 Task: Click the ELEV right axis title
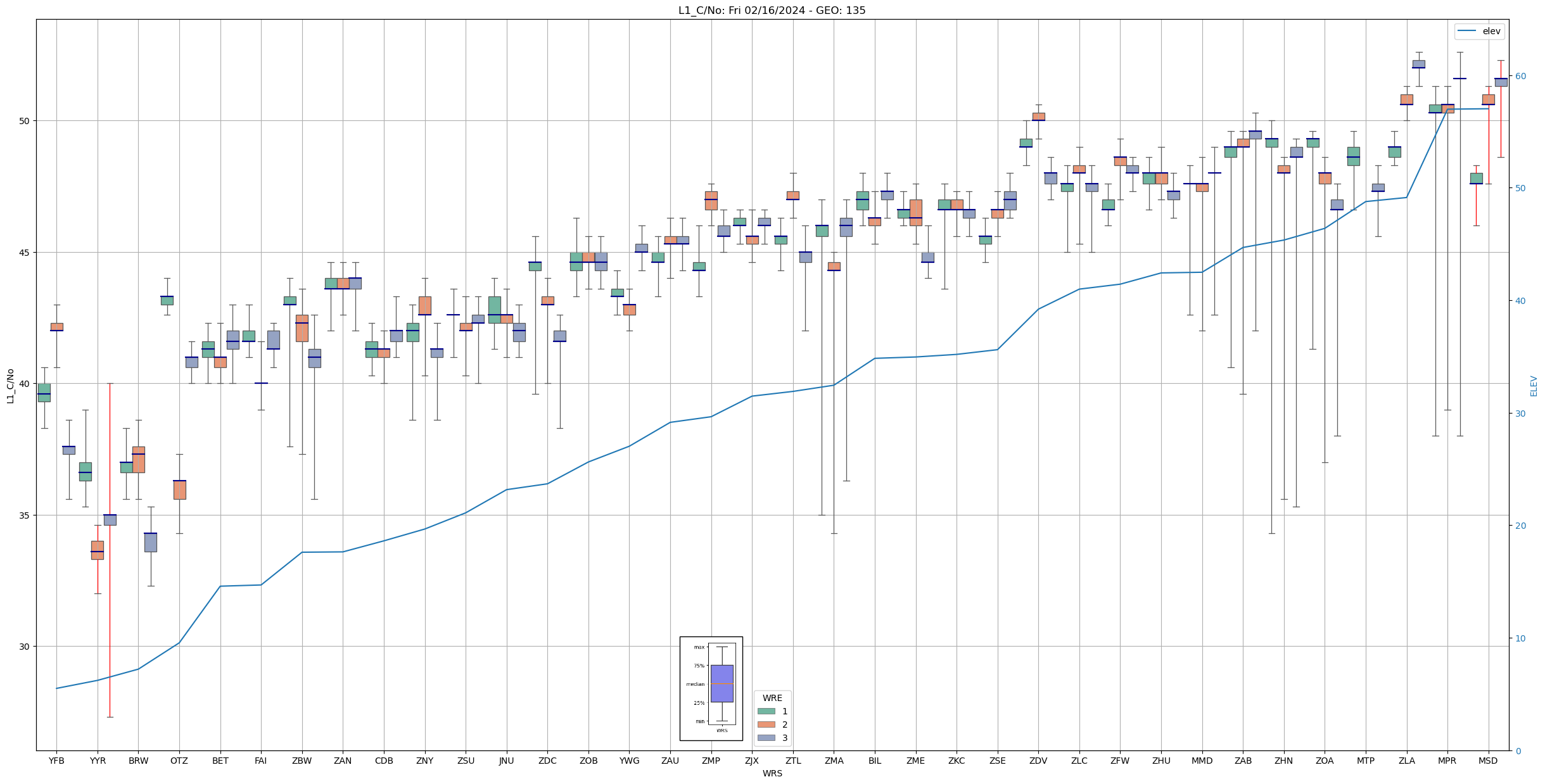[x=1534, y=386]
